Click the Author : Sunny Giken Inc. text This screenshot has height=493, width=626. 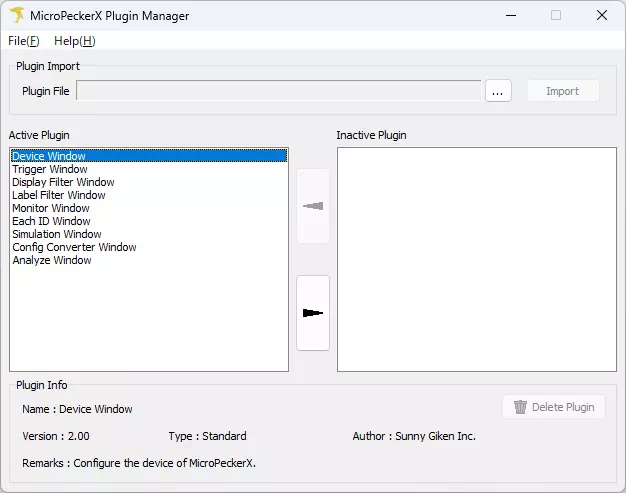coord(414,436)
